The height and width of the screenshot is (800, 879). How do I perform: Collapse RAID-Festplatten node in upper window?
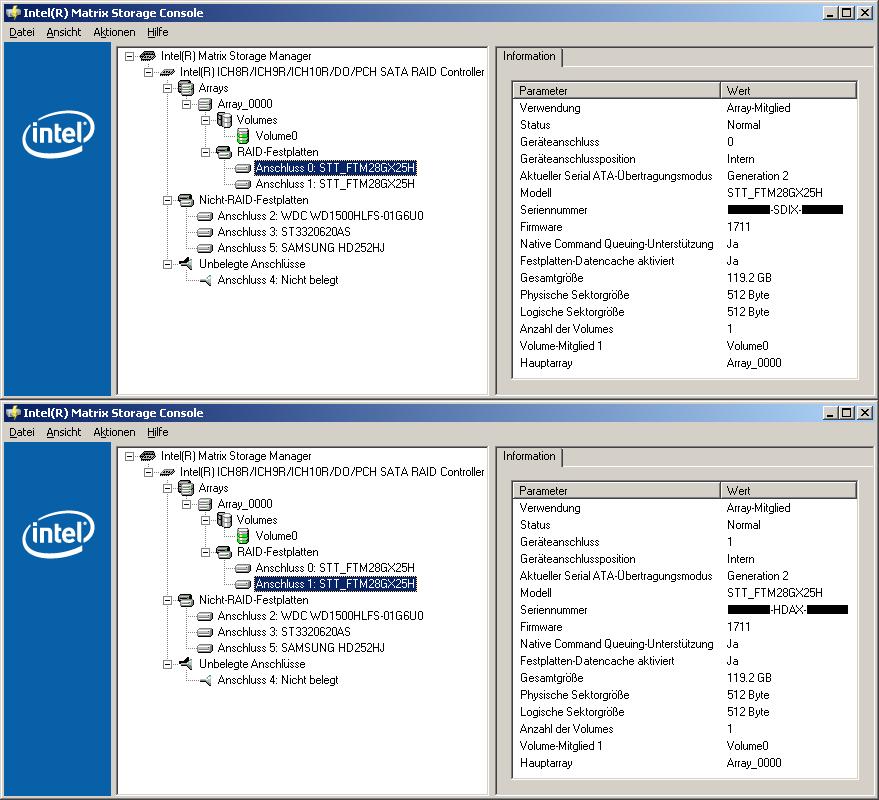pos(206,152)
